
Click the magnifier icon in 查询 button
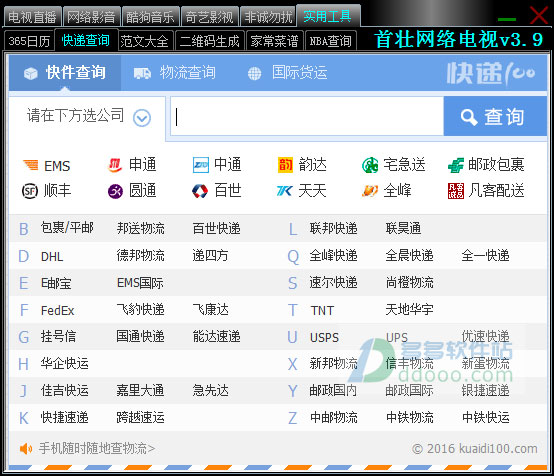pos(469,117)
